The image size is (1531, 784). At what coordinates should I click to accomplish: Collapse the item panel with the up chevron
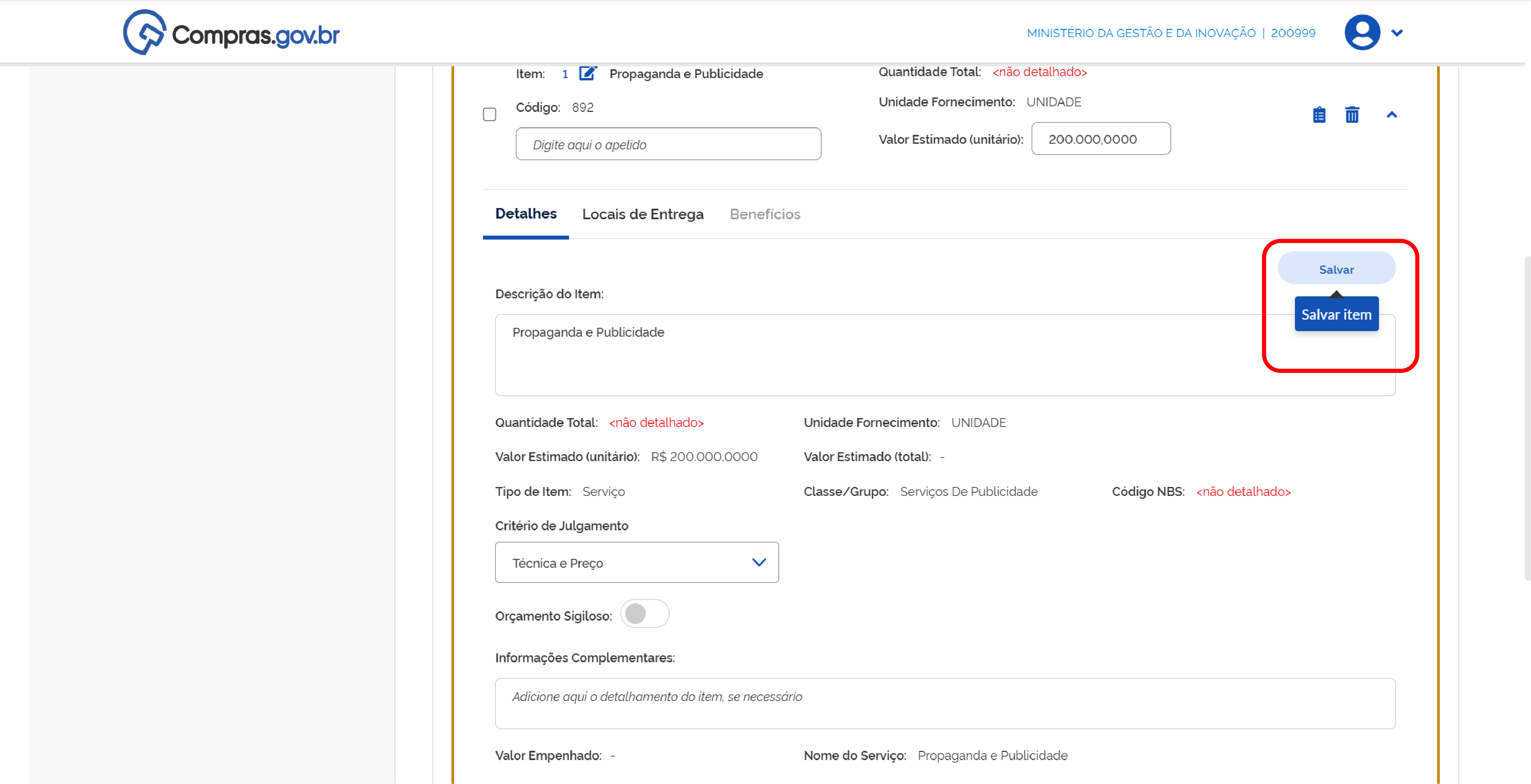1392,115
